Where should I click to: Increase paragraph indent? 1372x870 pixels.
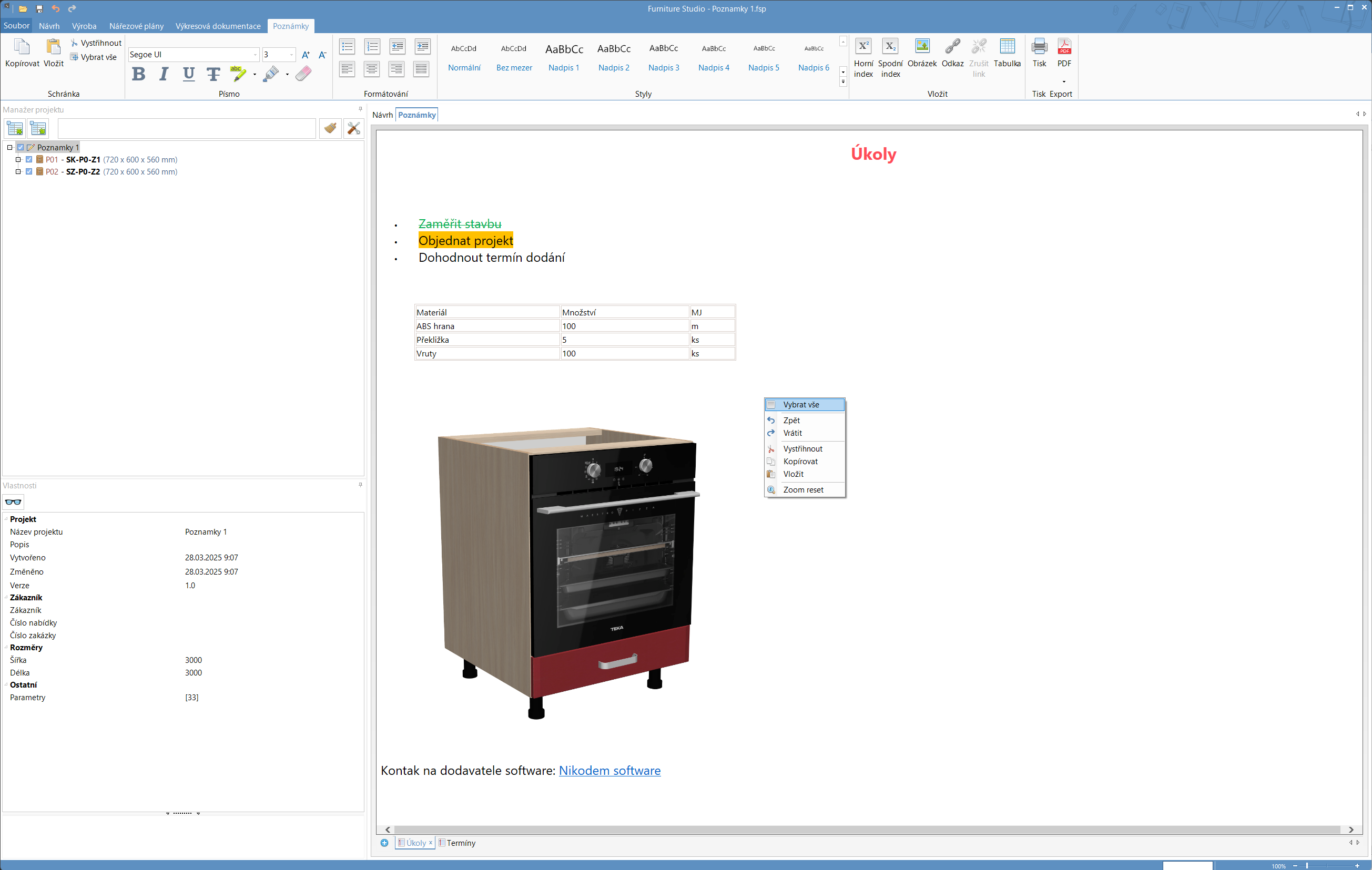(422, 46)
